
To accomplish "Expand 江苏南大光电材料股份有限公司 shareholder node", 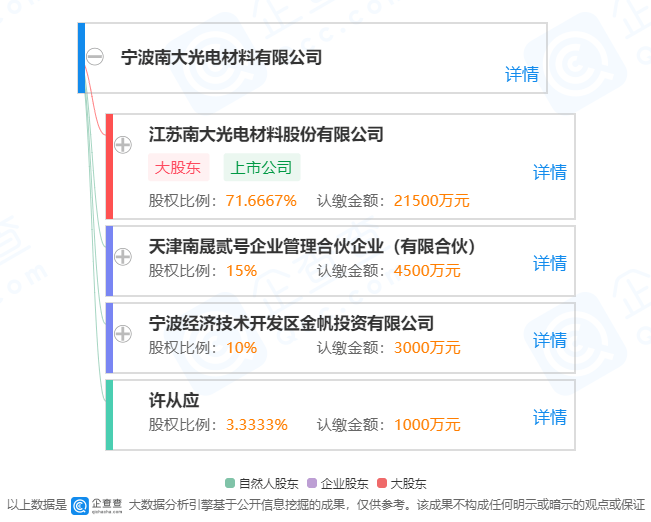I will [123, 145].
